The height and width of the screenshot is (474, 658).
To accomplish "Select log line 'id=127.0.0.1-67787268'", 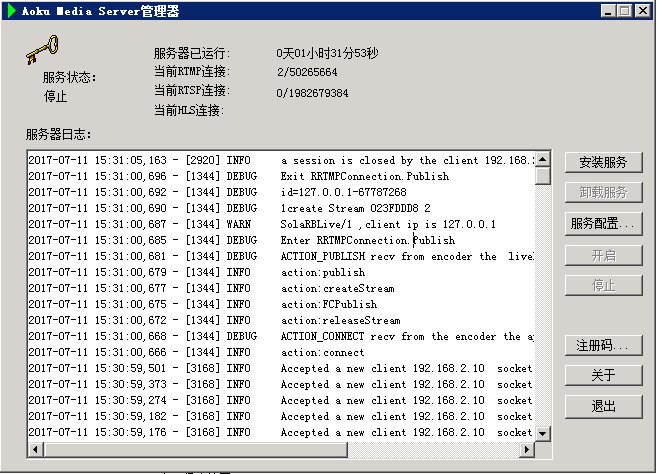I will pos(281,192).
